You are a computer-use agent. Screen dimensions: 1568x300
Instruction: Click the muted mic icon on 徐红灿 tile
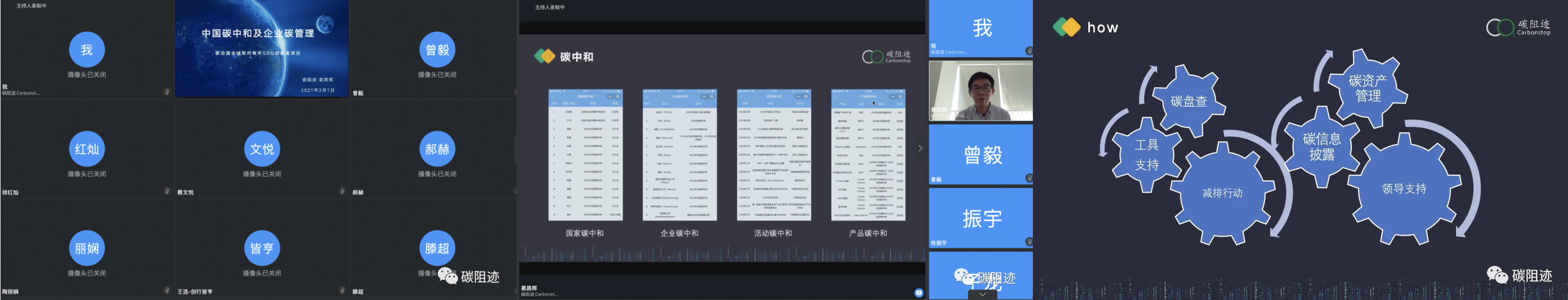point(167,191)
